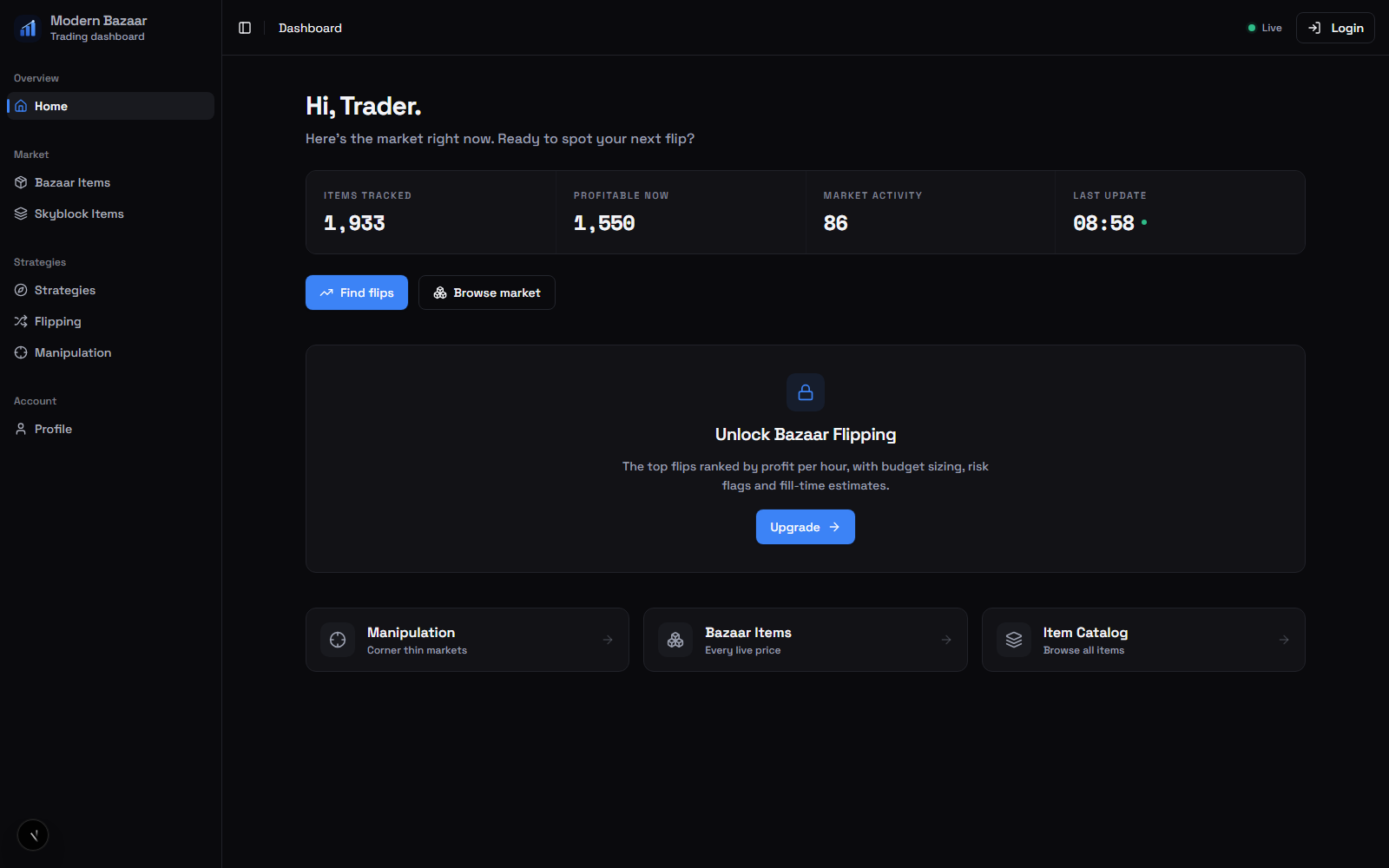Open the Profile page
Image resolution: width=1389 pixels, height=868 pixels.
click(110, 429)
